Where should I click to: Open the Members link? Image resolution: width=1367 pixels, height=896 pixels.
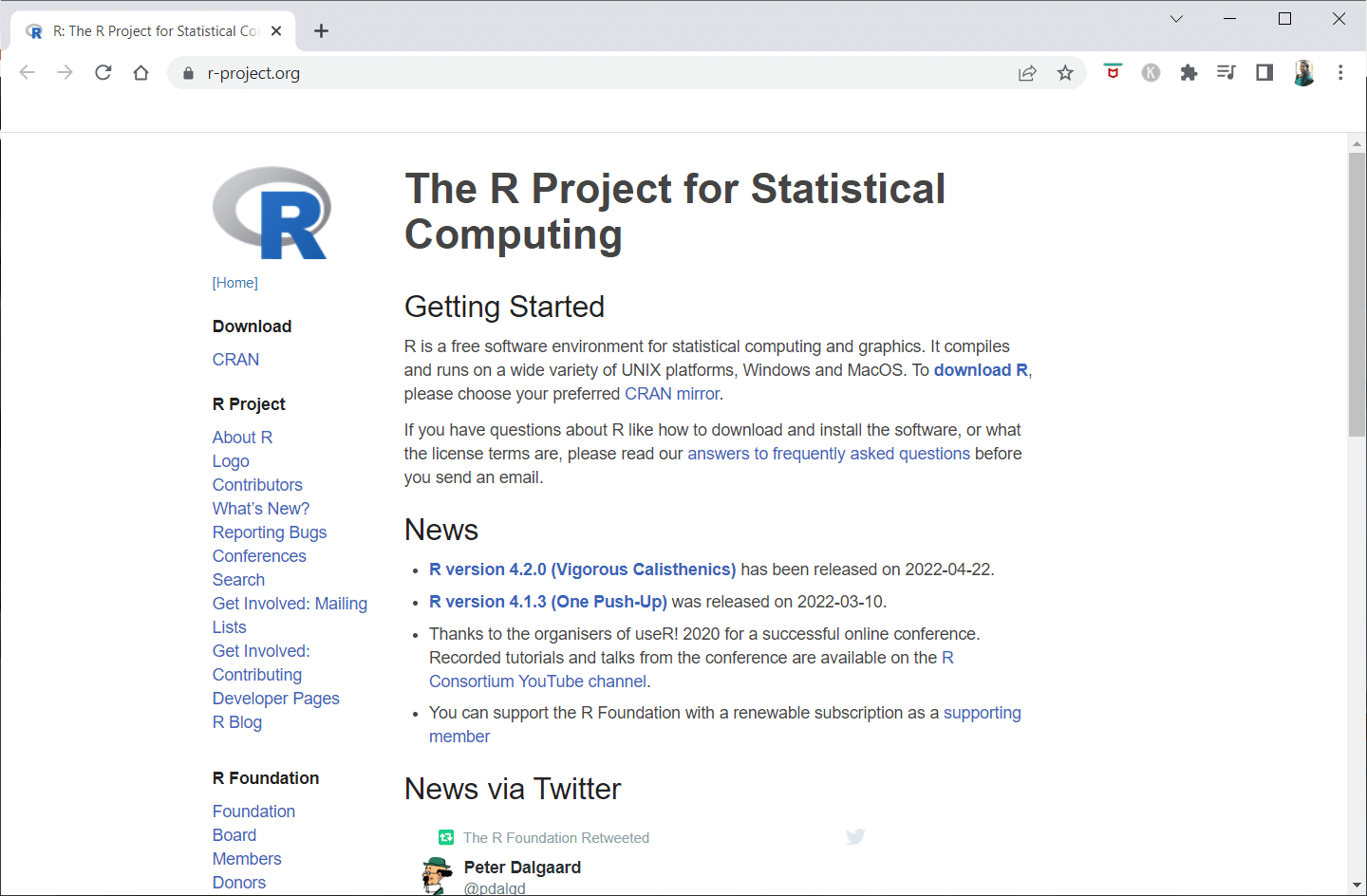(247, 859)
